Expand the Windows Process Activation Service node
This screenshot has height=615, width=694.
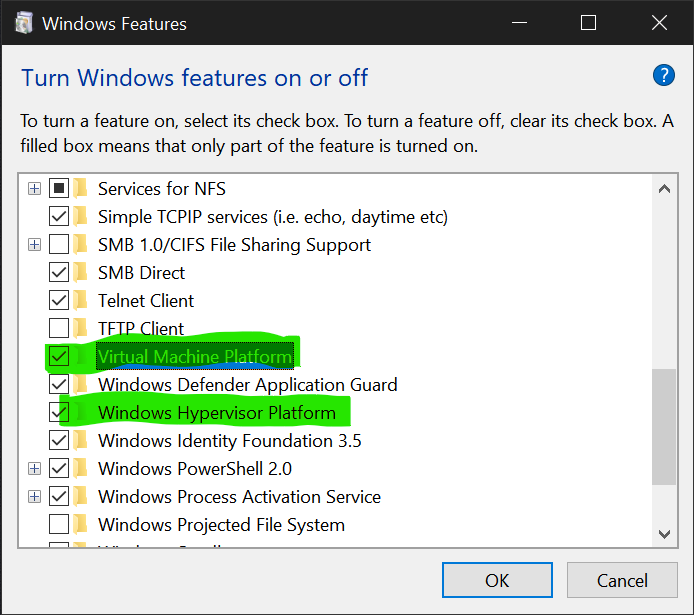pyautogui.click(x=34, y=496)
